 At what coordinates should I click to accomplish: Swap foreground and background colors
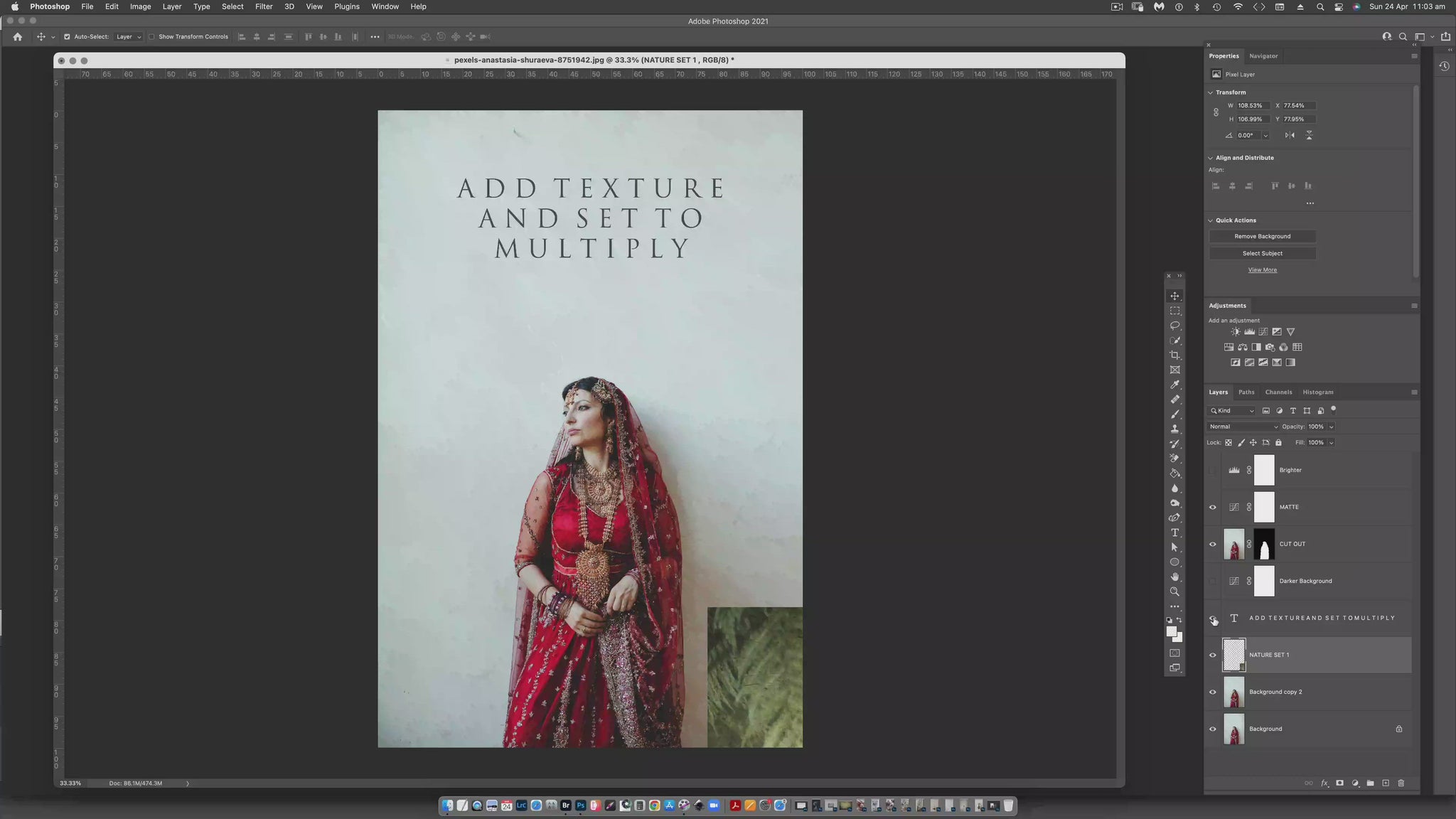1179,620
